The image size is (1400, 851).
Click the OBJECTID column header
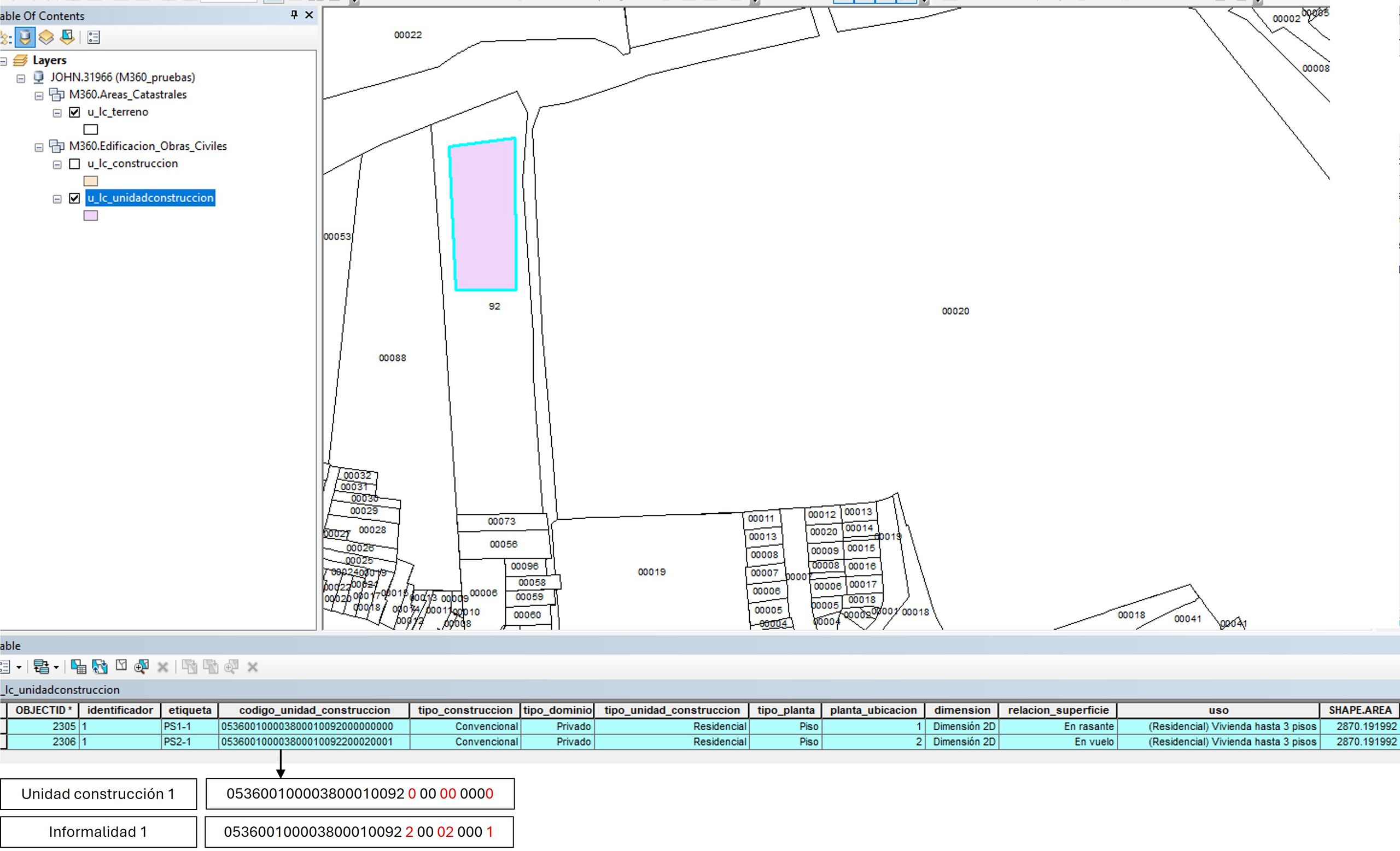pos(43,710)
